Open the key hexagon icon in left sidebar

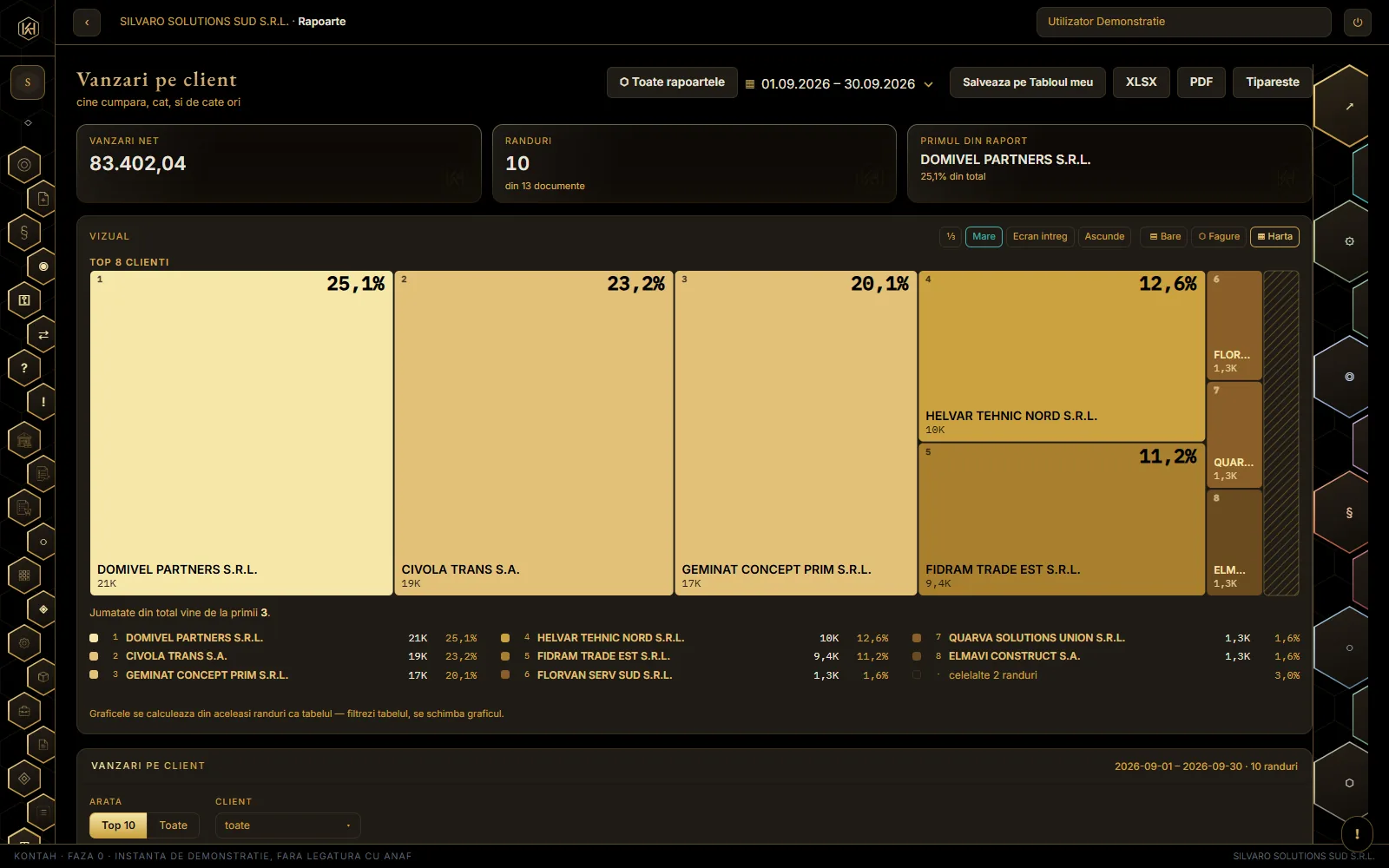click(24, 300)
